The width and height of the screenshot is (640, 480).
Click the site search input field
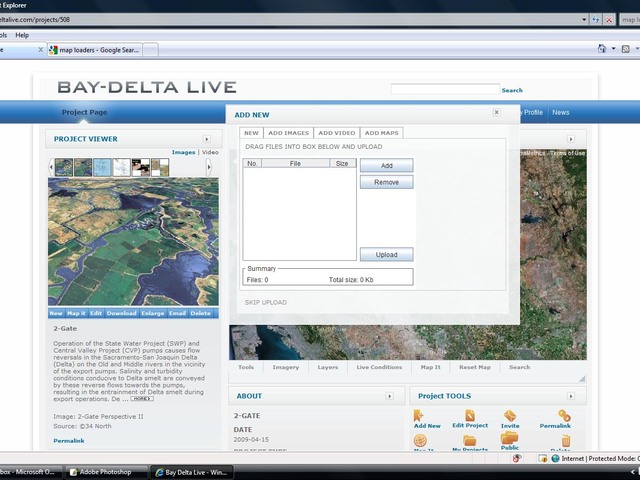445,89
